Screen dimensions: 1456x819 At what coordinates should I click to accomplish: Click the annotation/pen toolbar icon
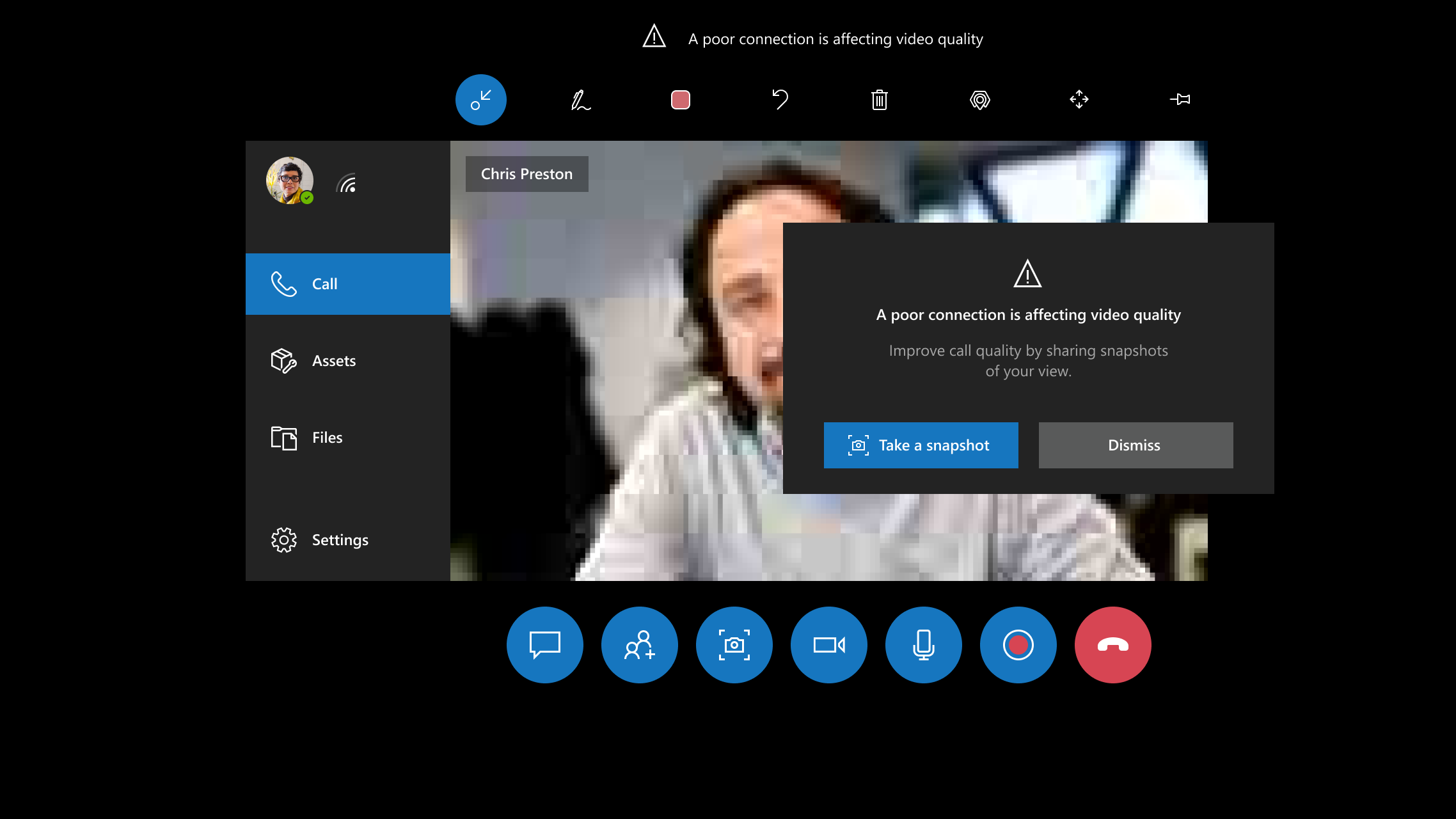(580, 99)
